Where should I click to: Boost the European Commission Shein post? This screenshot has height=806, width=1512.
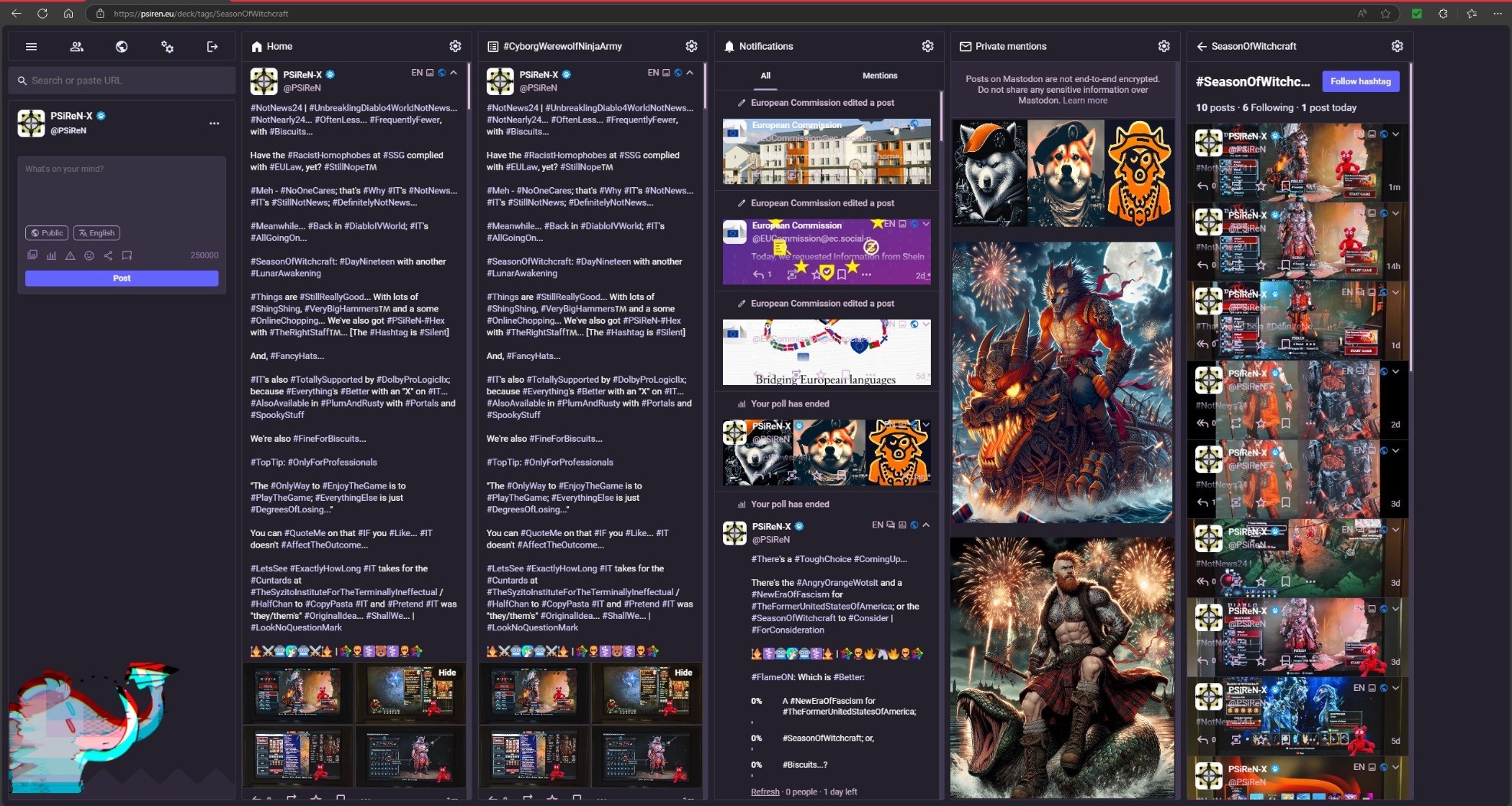792,274
